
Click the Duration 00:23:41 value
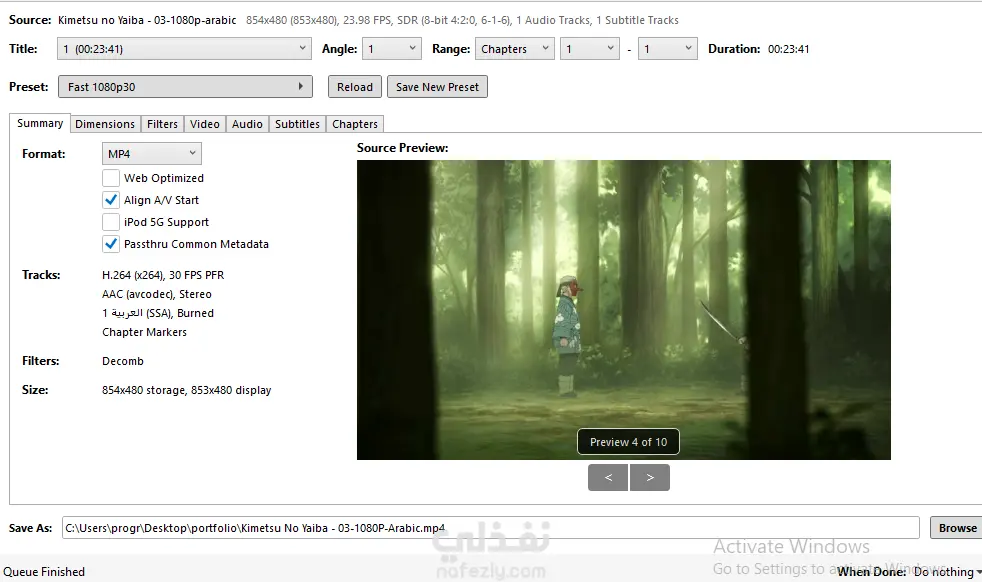788,49
